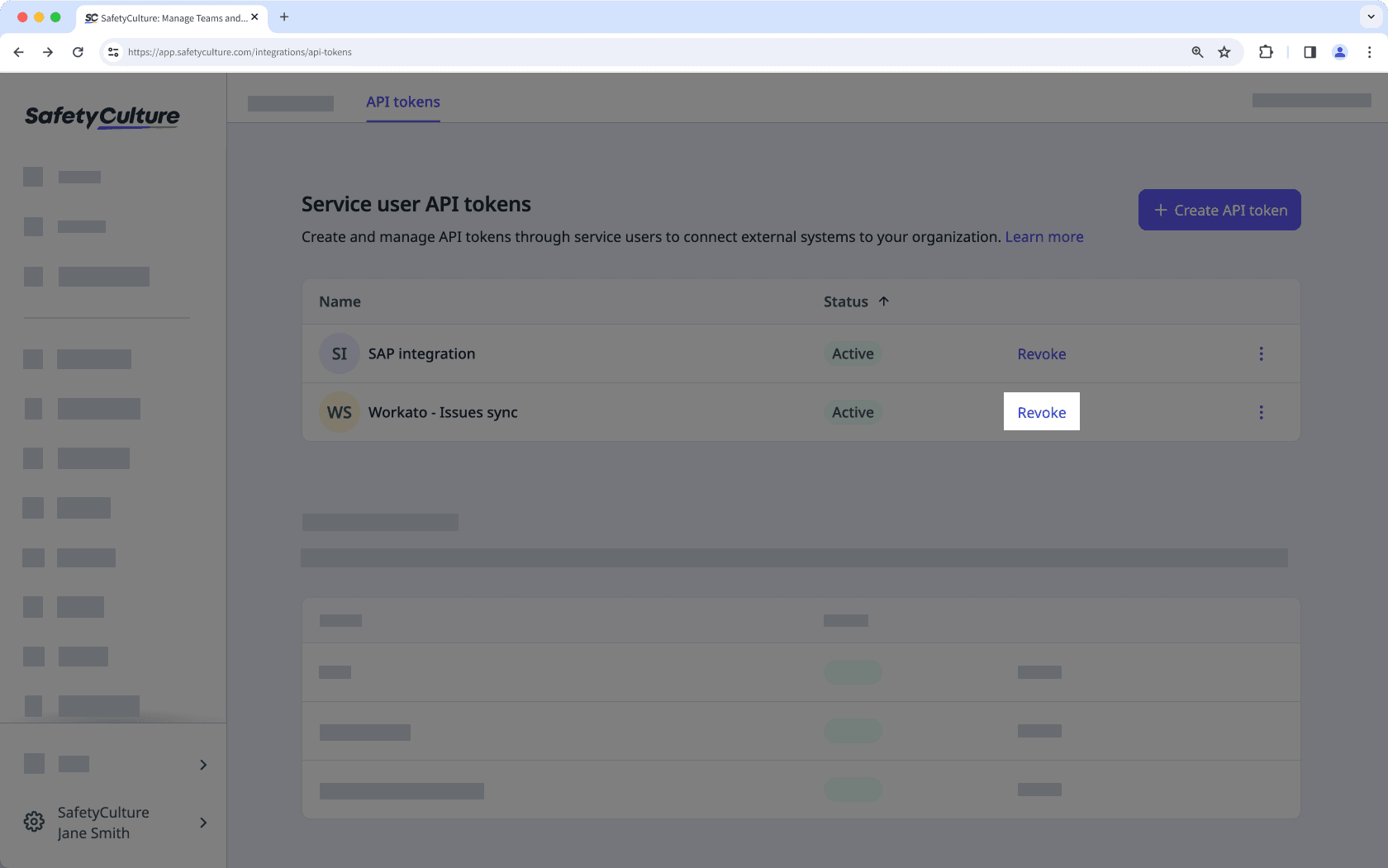
Task: Open the browser extensions icon
Action: (x=1266, y=52)
